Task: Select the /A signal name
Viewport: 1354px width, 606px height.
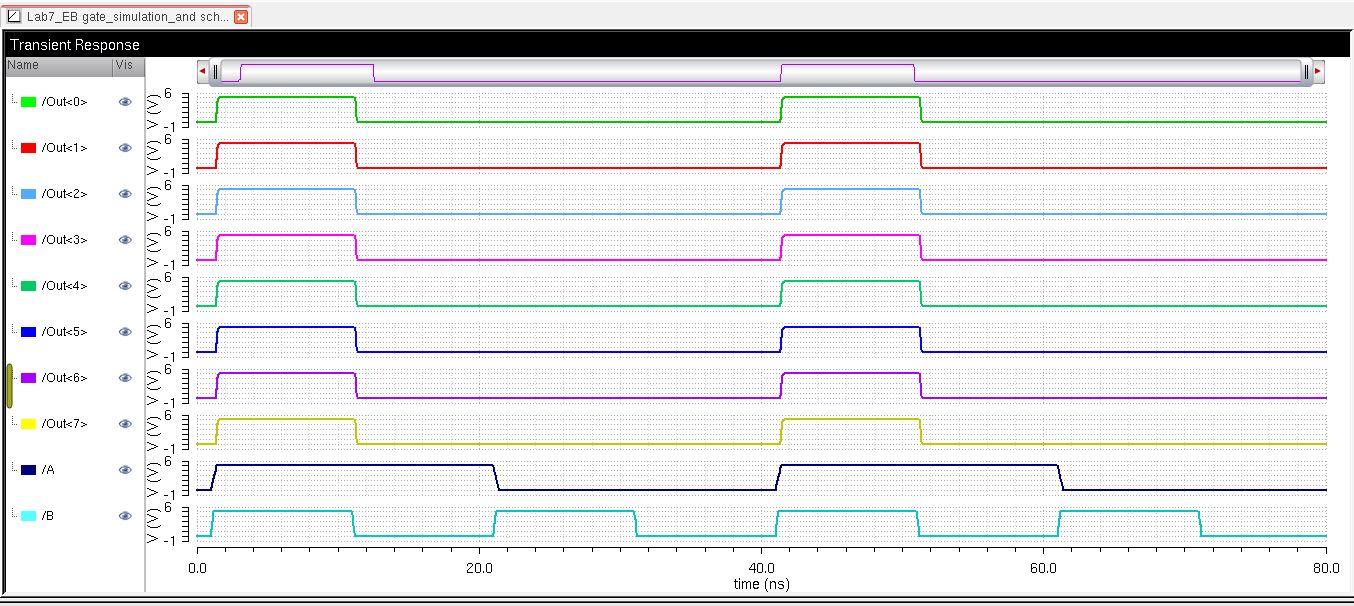Action: (x=47, y=470)
